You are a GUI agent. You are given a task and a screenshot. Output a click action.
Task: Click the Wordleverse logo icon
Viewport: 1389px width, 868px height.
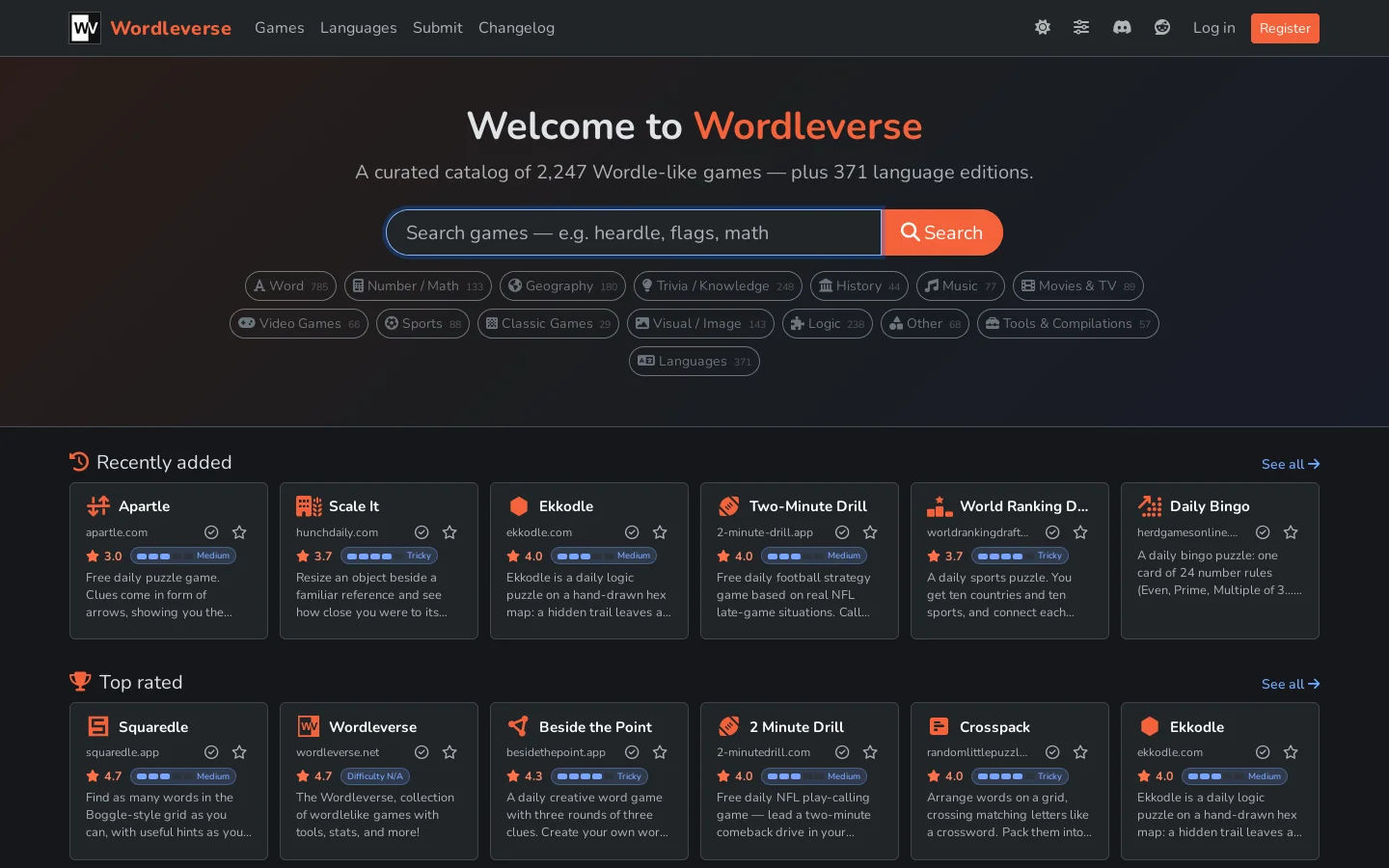85,28
